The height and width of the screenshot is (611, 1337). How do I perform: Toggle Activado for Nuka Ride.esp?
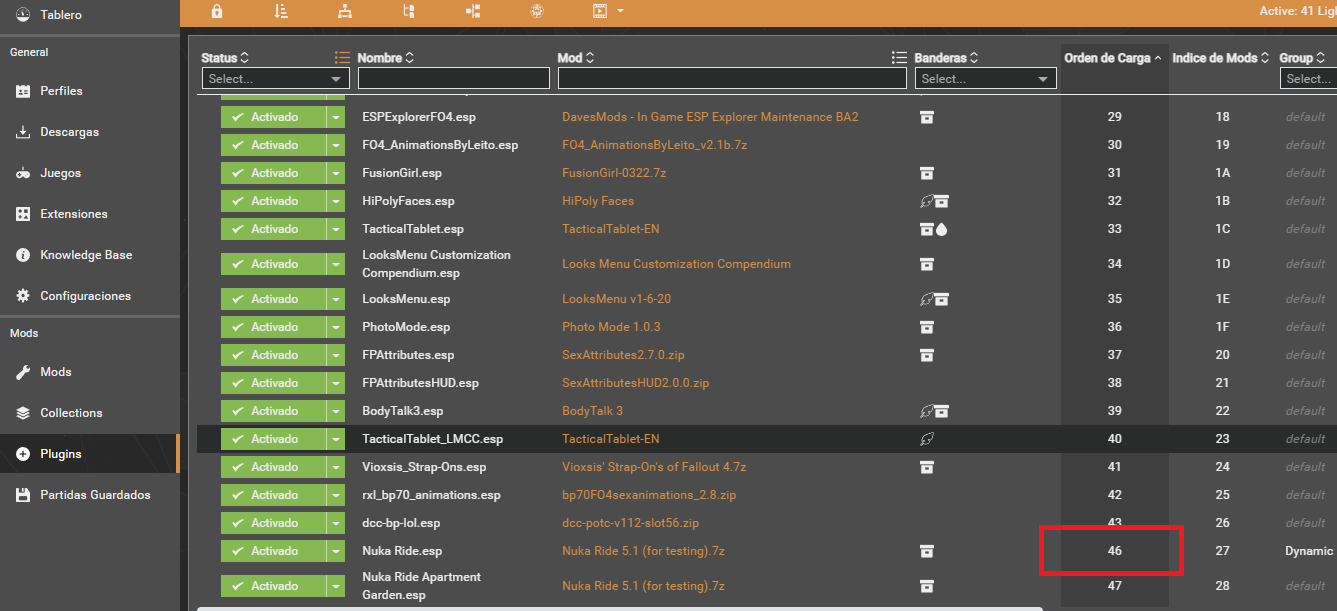coord(272,551)
